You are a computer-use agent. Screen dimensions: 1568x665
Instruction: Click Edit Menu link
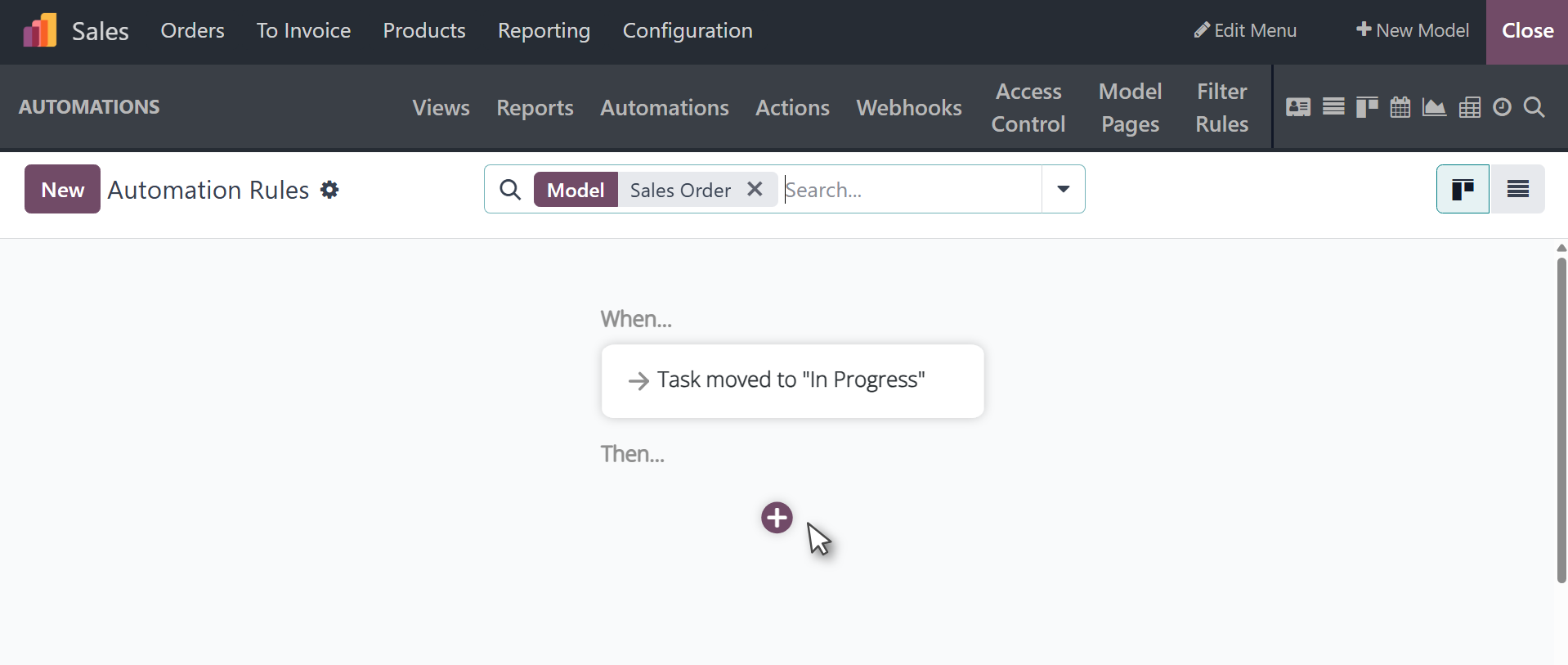[1245, 31]
